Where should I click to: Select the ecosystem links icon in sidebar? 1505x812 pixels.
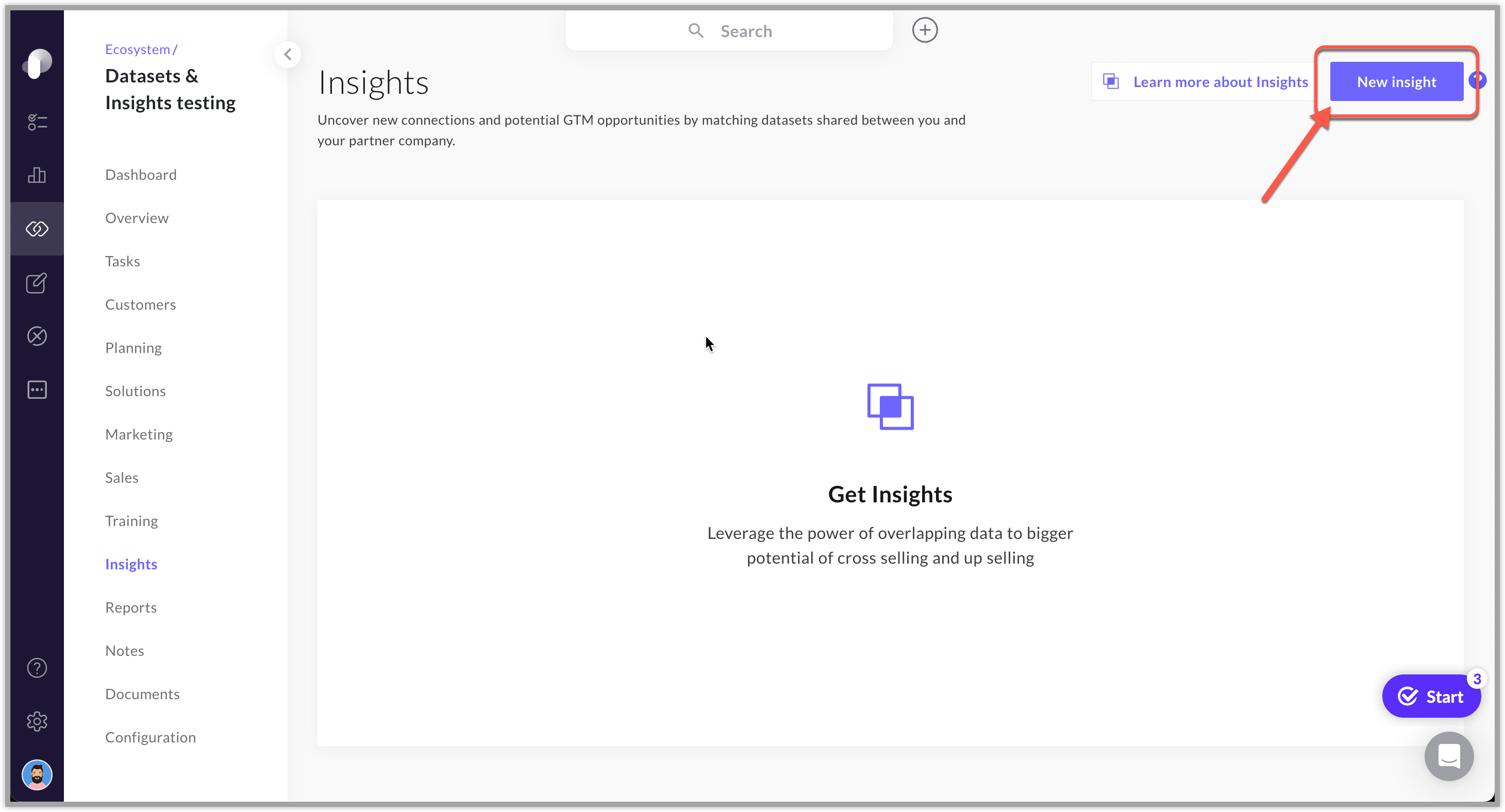click(37, 229)
